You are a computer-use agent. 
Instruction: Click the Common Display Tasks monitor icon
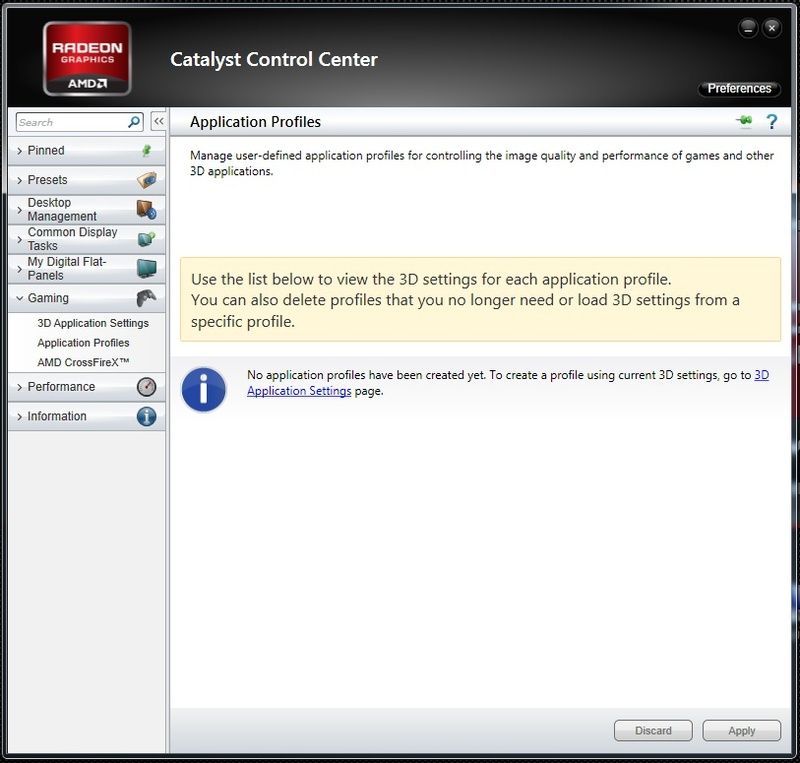[146, 239]
